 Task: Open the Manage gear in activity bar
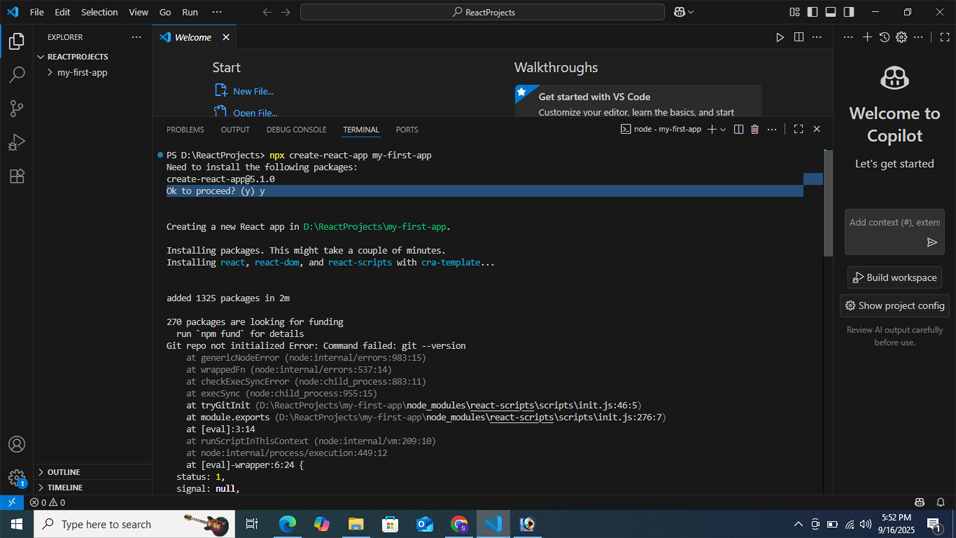coord(16,478)
